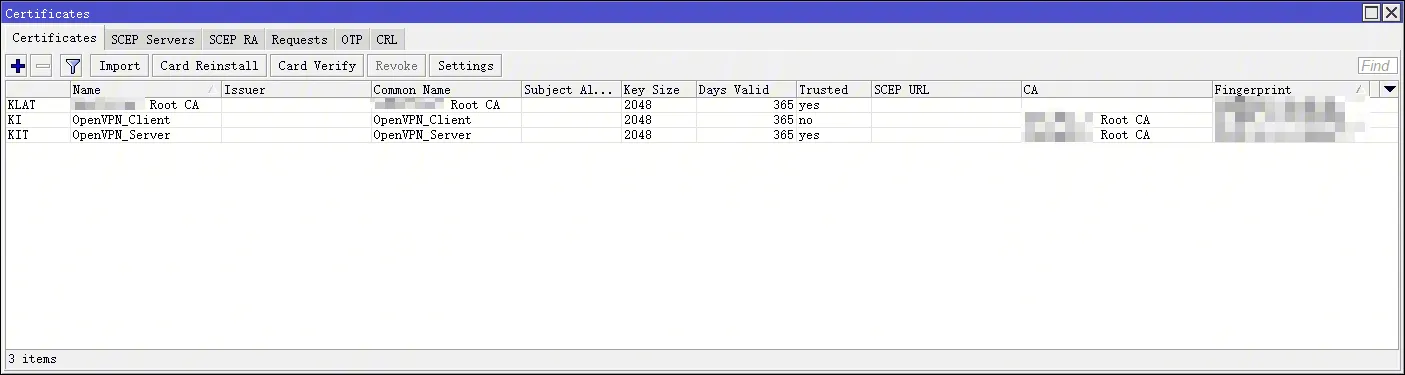Switch to the SCEP Servers tab

(153, 40)
